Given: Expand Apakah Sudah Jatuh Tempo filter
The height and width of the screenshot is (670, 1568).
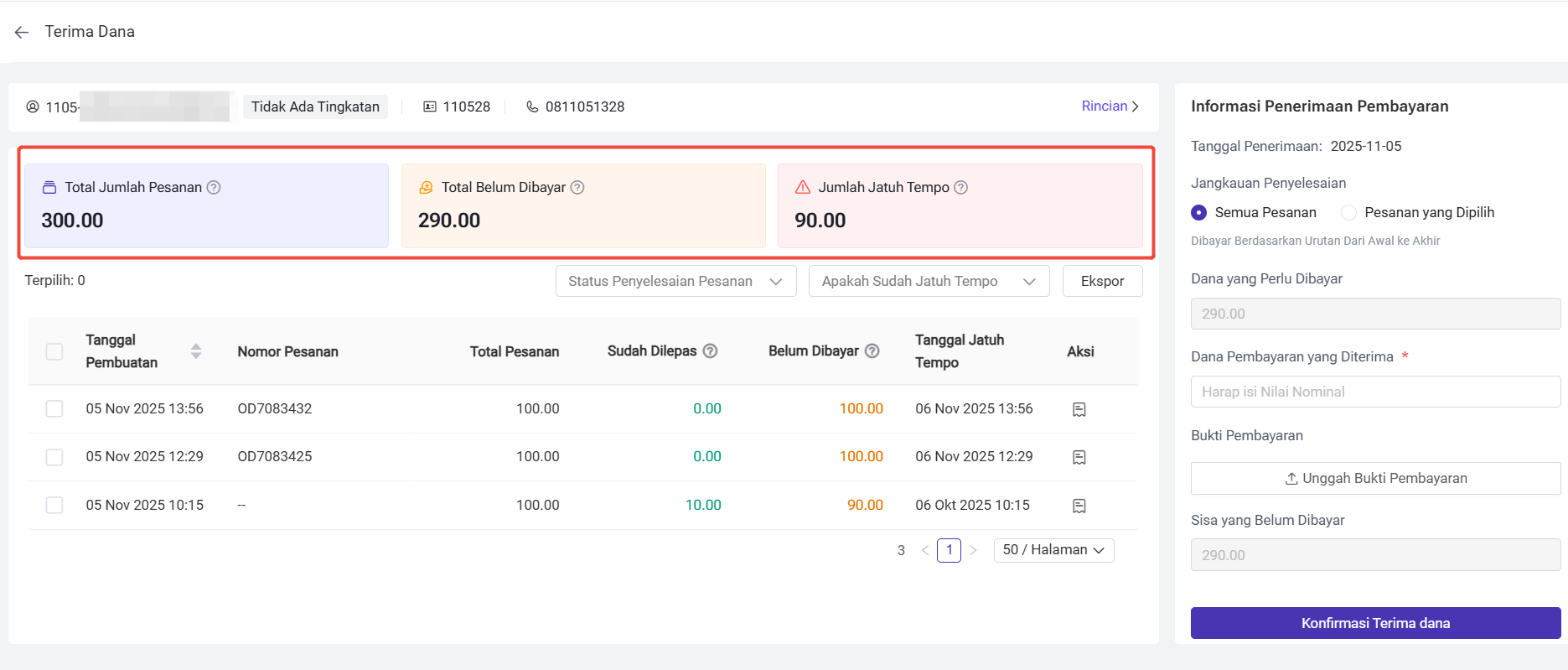Looking at the screenshot, I should (929, 281).
